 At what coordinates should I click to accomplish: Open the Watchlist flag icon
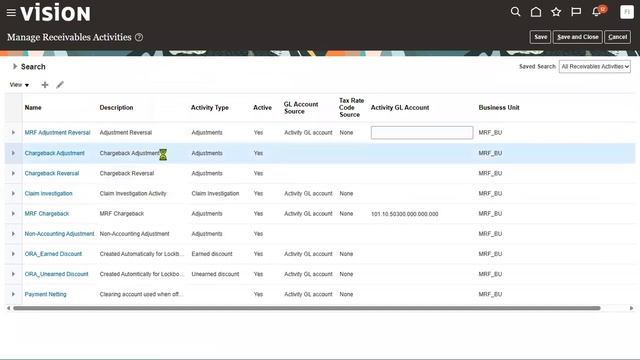576,12
